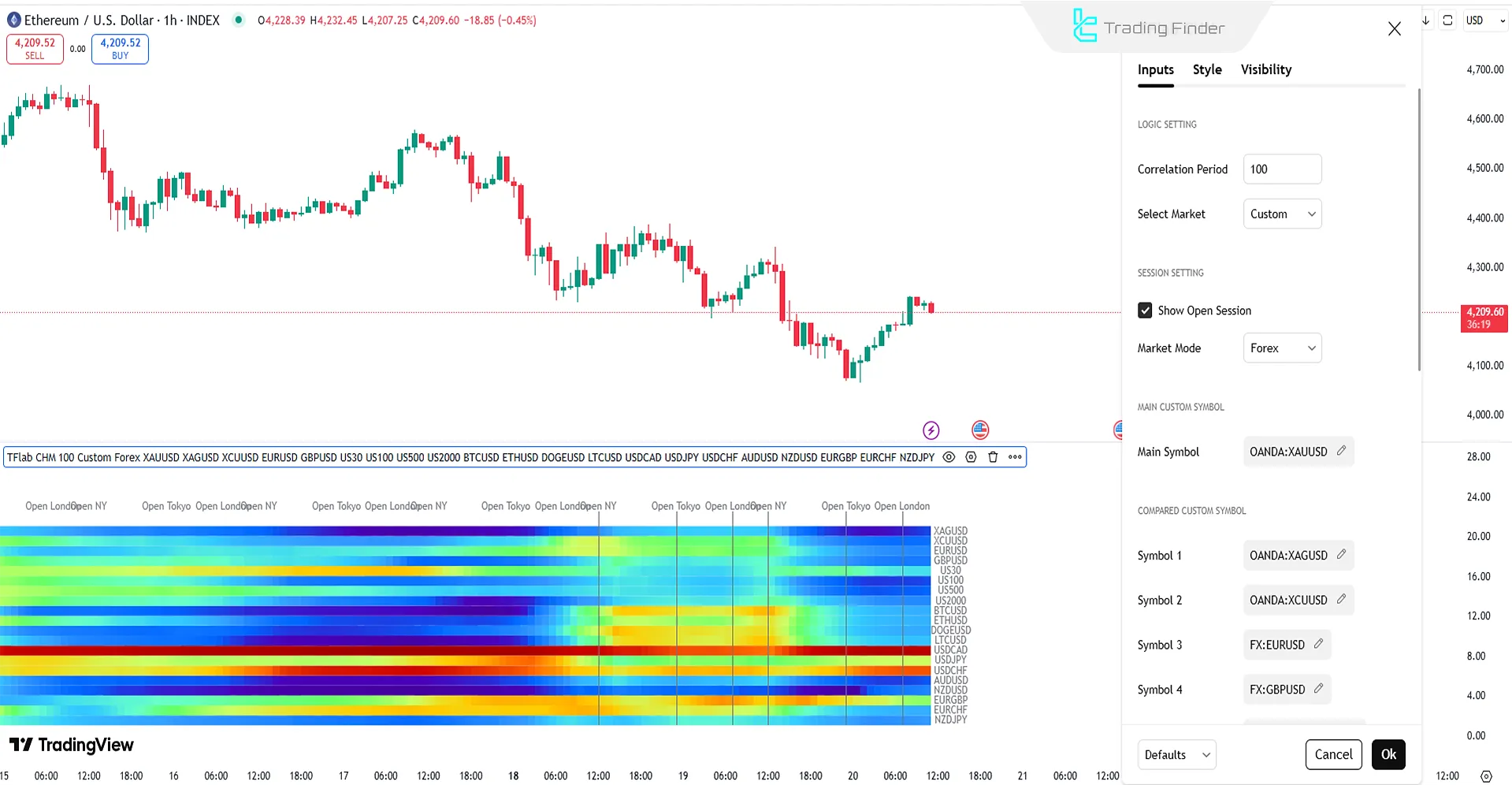Open the three-dot more menu for the indicator
The height and width of the screenshot is (785, 1512).
coord(1014,457)
